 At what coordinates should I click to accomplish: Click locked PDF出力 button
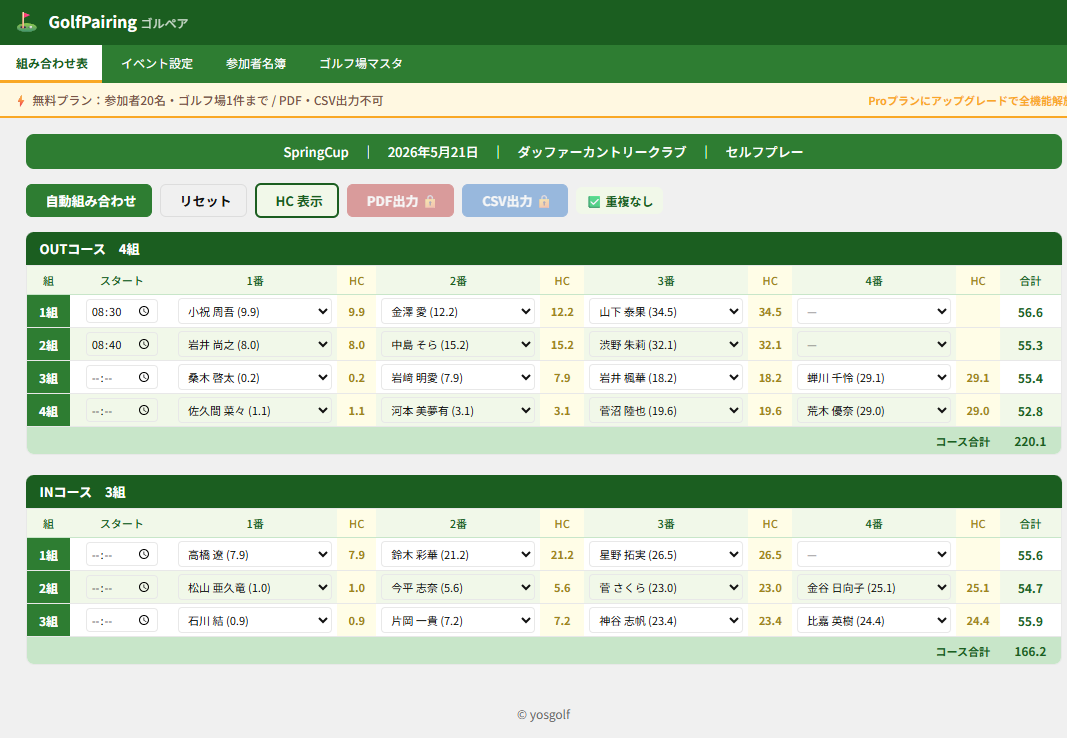(400, 201)
